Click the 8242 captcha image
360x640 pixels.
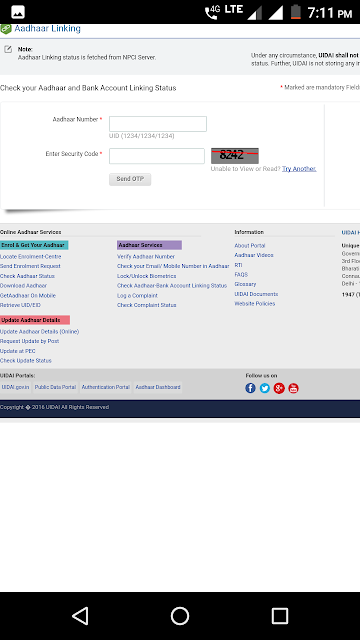click(x=235, y=156)
